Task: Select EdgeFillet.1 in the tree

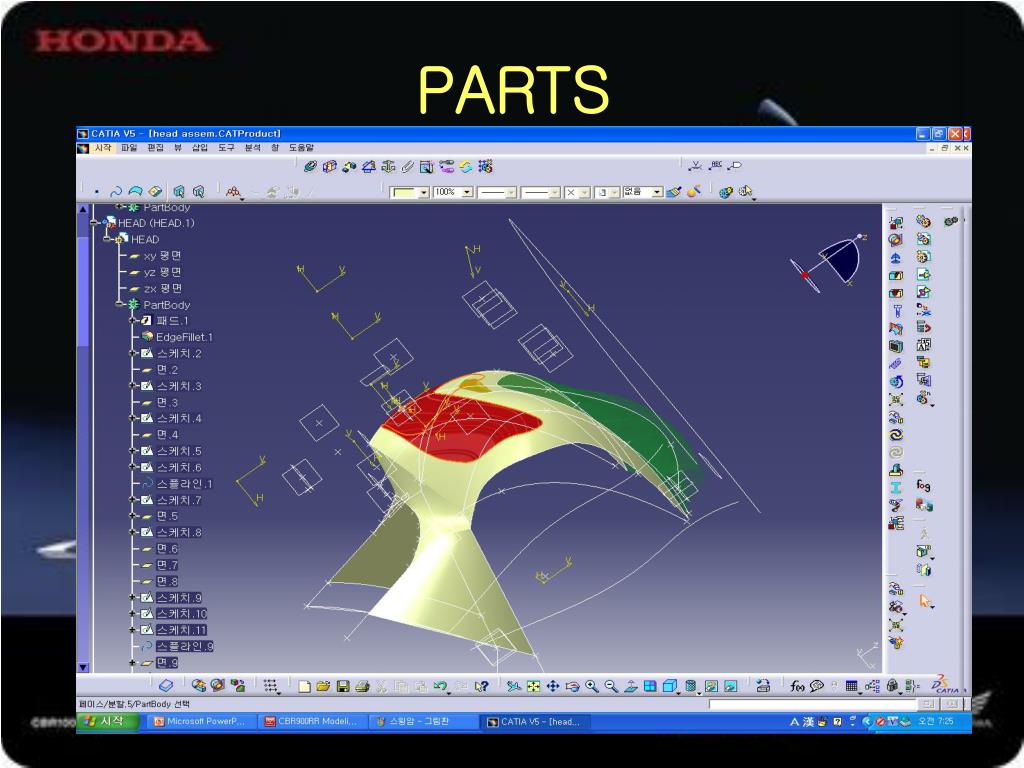Action: [x=184, y=337]
